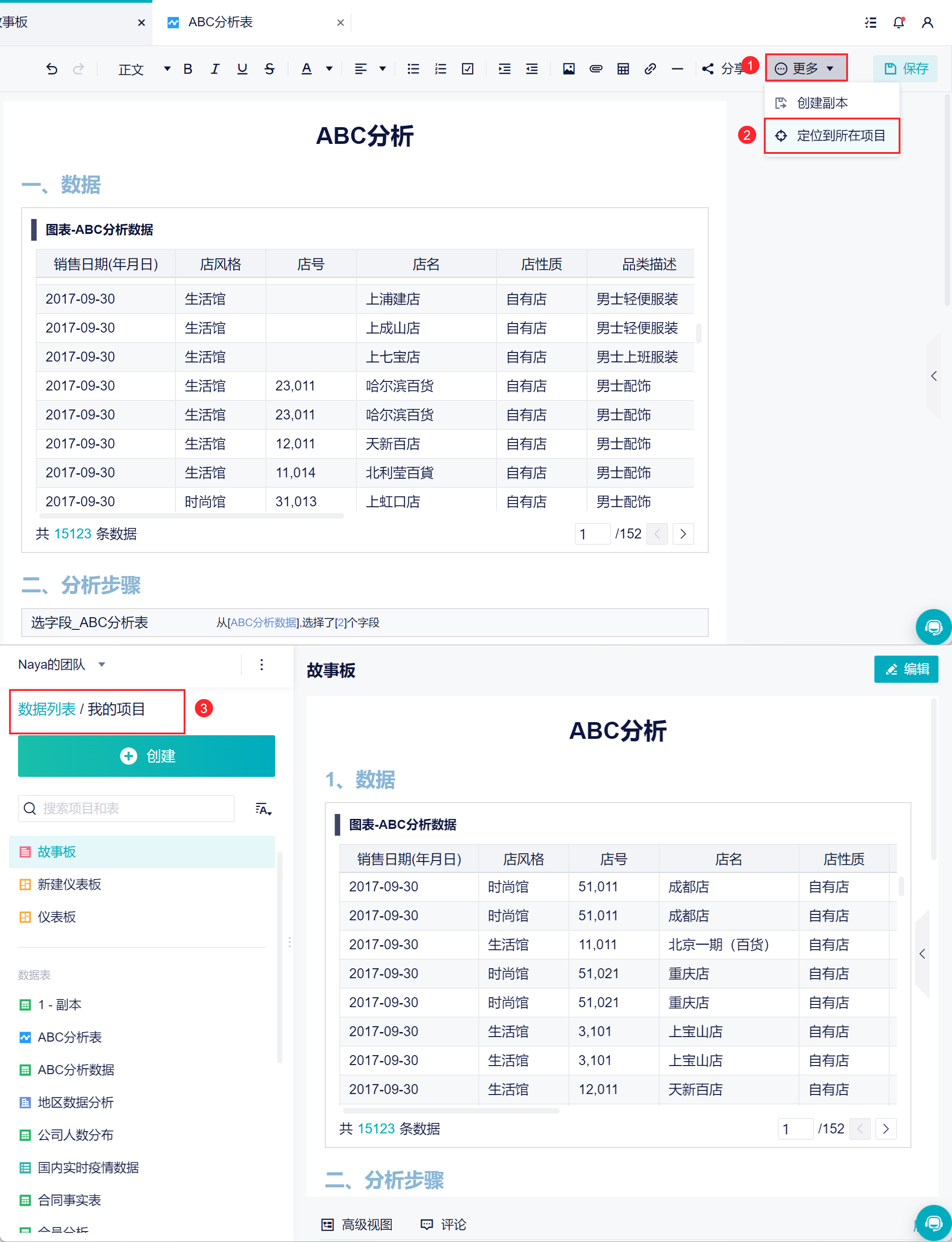Insert a checkbox task list

click(468, 69)
